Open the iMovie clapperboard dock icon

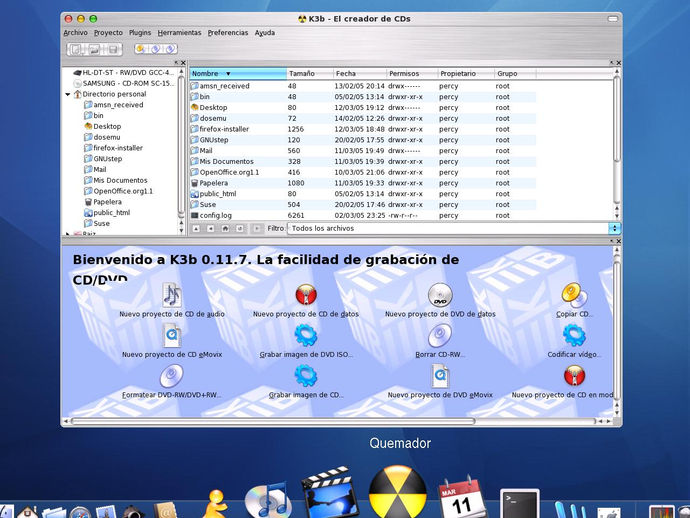click(330, 494)
